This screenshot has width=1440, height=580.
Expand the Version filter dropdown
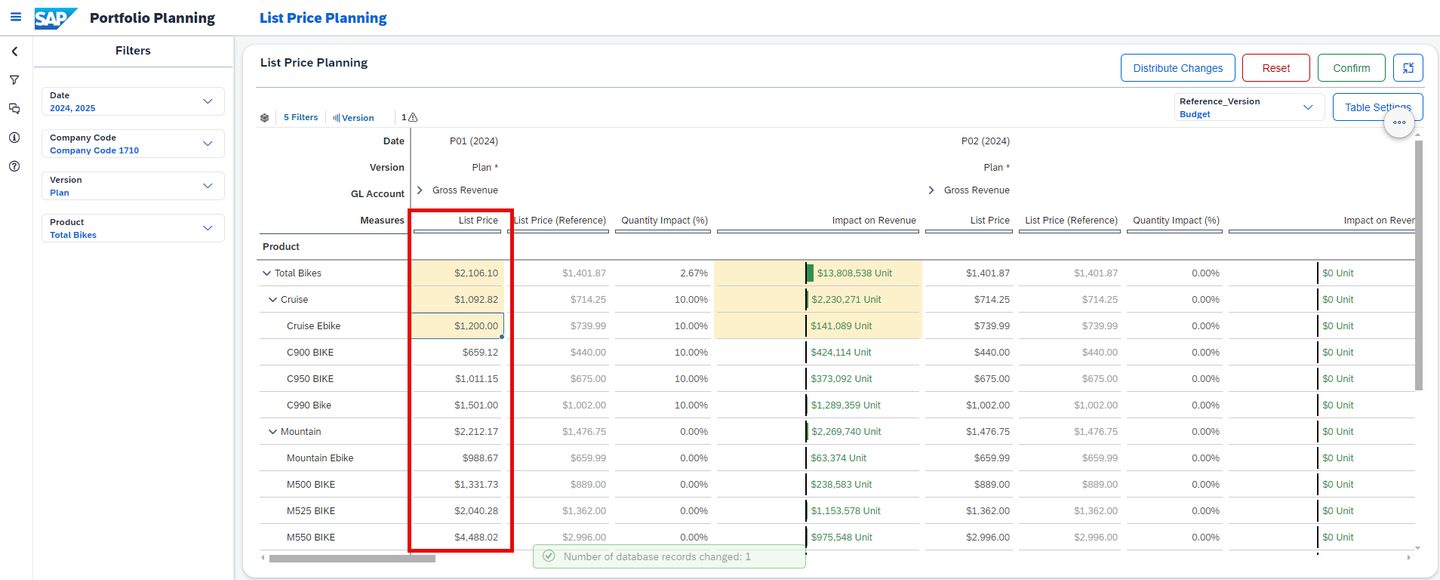[x=208, y=185]
